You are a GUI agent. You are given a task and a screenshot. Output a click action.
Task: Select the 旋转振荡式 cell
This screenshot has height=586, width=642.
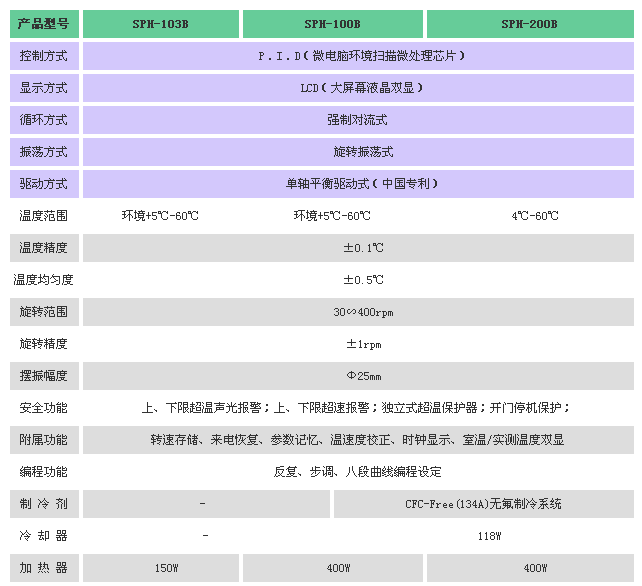click(x=362, y=152)
